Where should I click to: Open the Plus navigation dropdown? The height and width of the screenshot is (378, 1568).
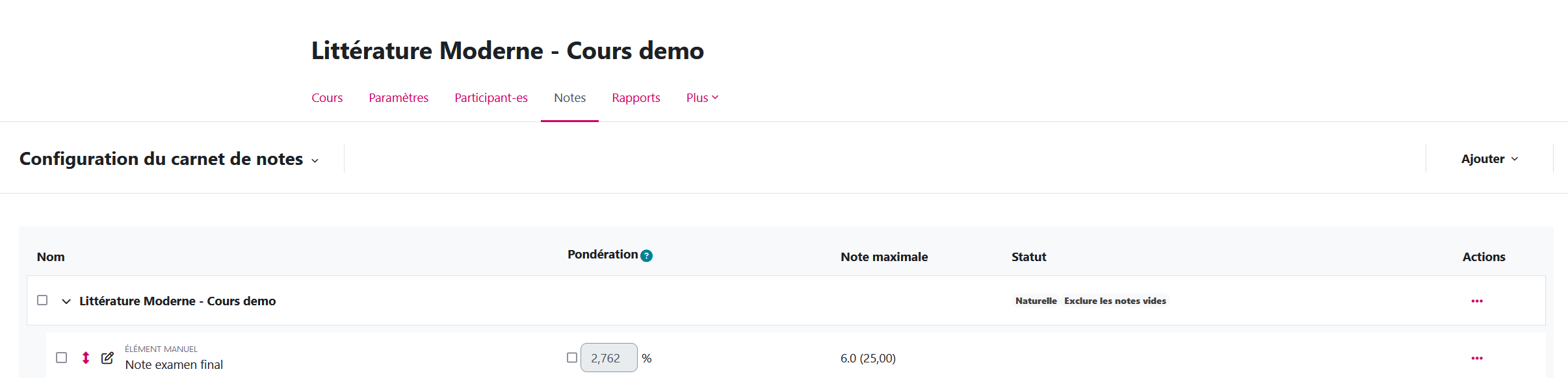click(x=702, y=98)
